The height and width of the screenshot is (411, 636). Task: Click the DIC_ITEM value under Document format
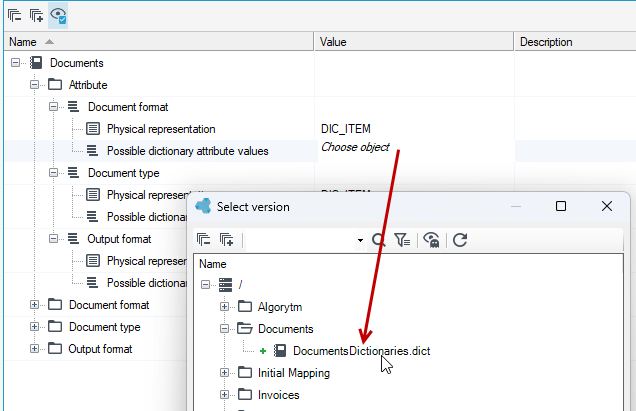click(346, 129)
